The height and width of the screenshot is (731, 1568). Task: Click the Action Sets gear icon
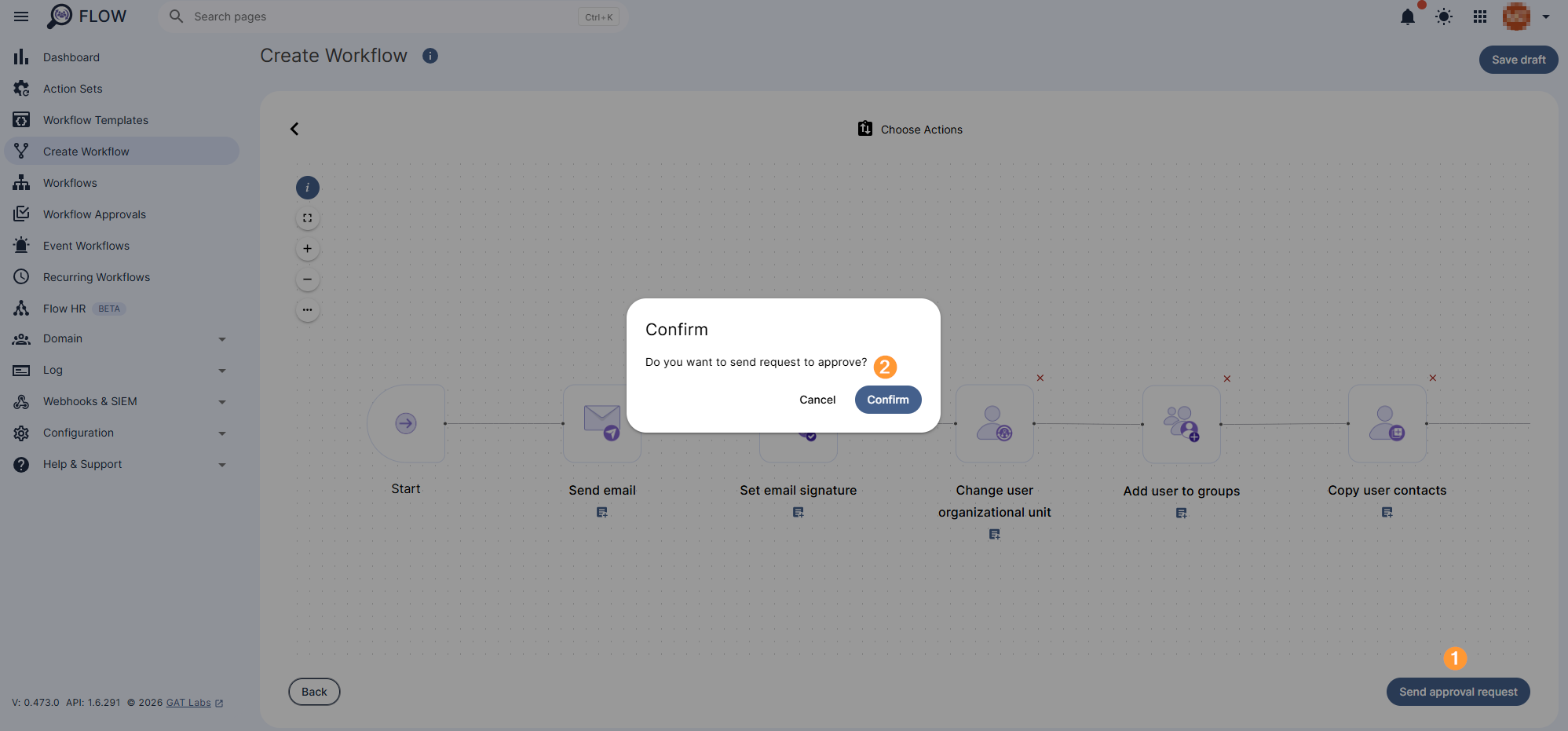point(21,88)
